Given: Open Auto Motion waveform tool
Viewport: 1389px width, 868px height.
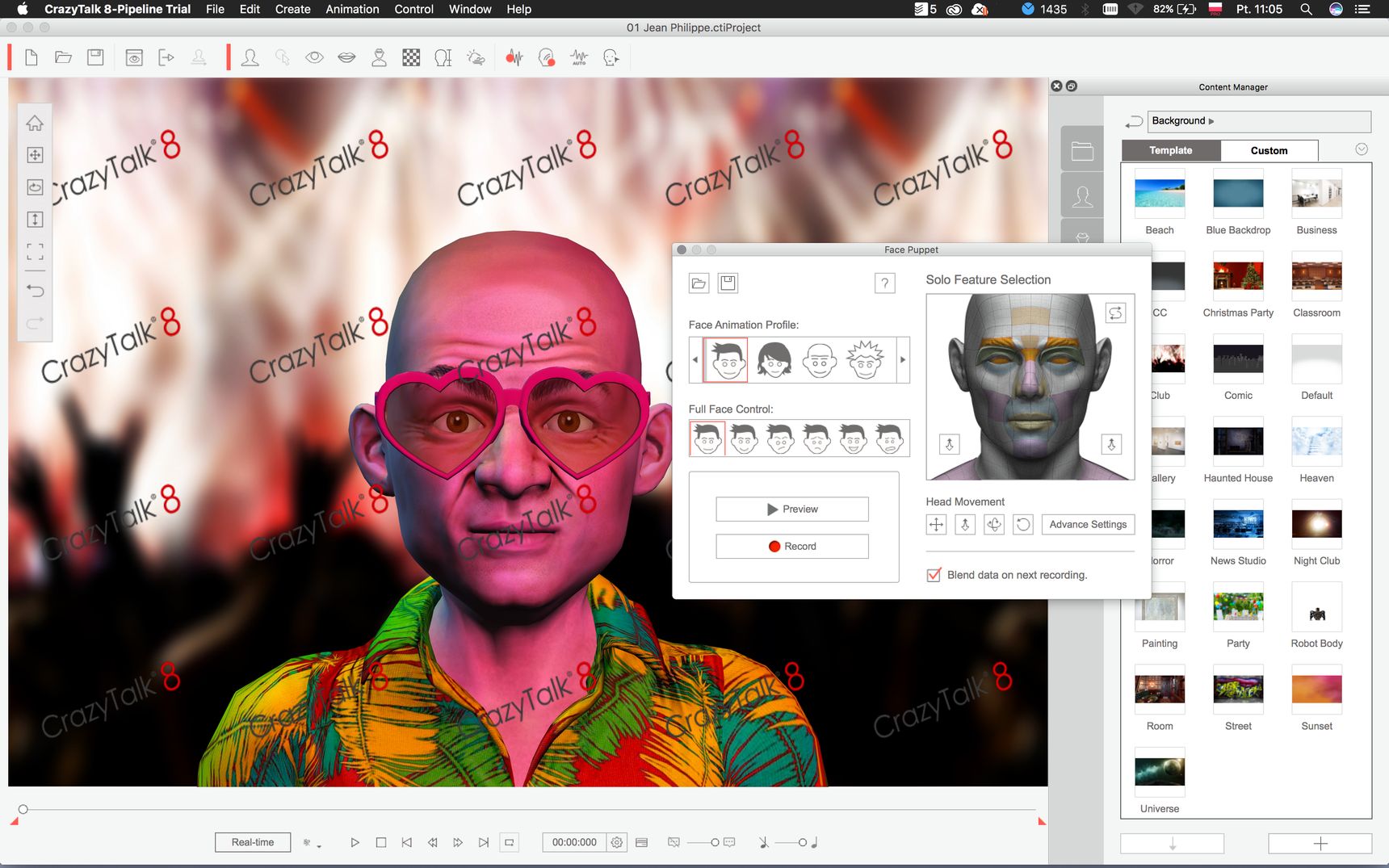Looking at the screenshot, I should (x=579, y=57).
